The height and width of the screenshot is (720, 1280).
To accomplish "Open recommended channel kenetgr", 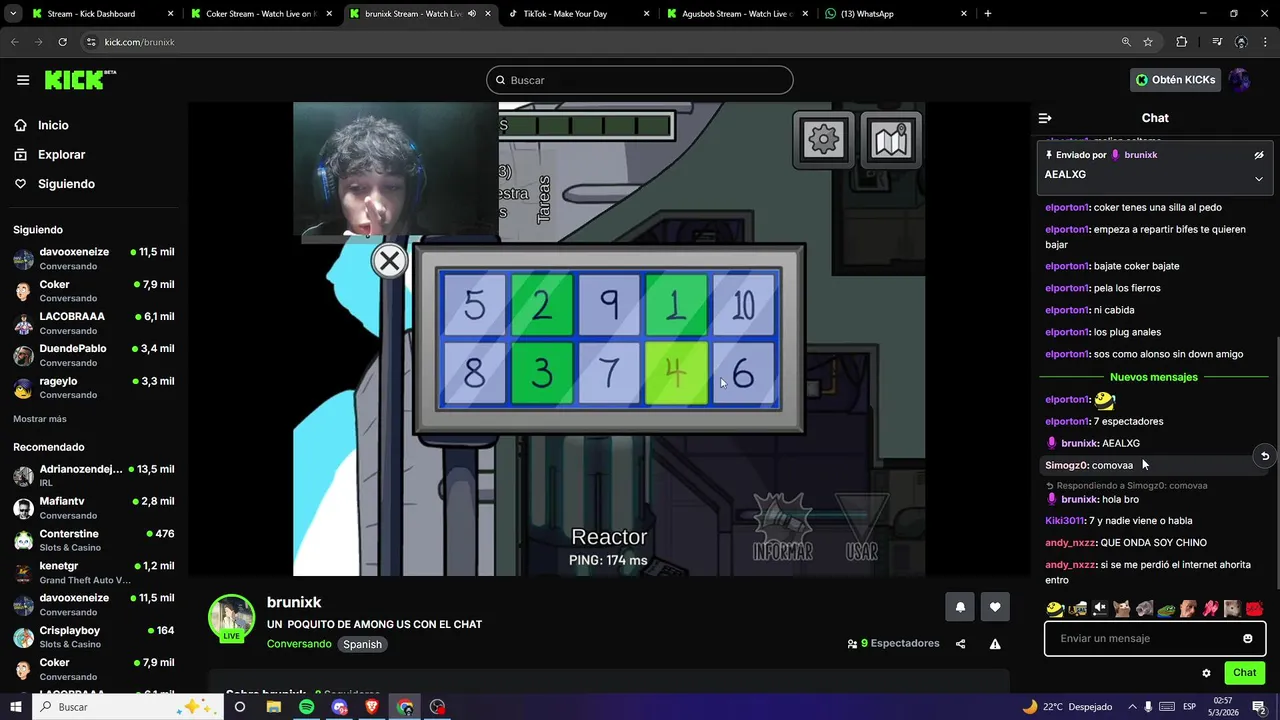I will pos(94,573).
